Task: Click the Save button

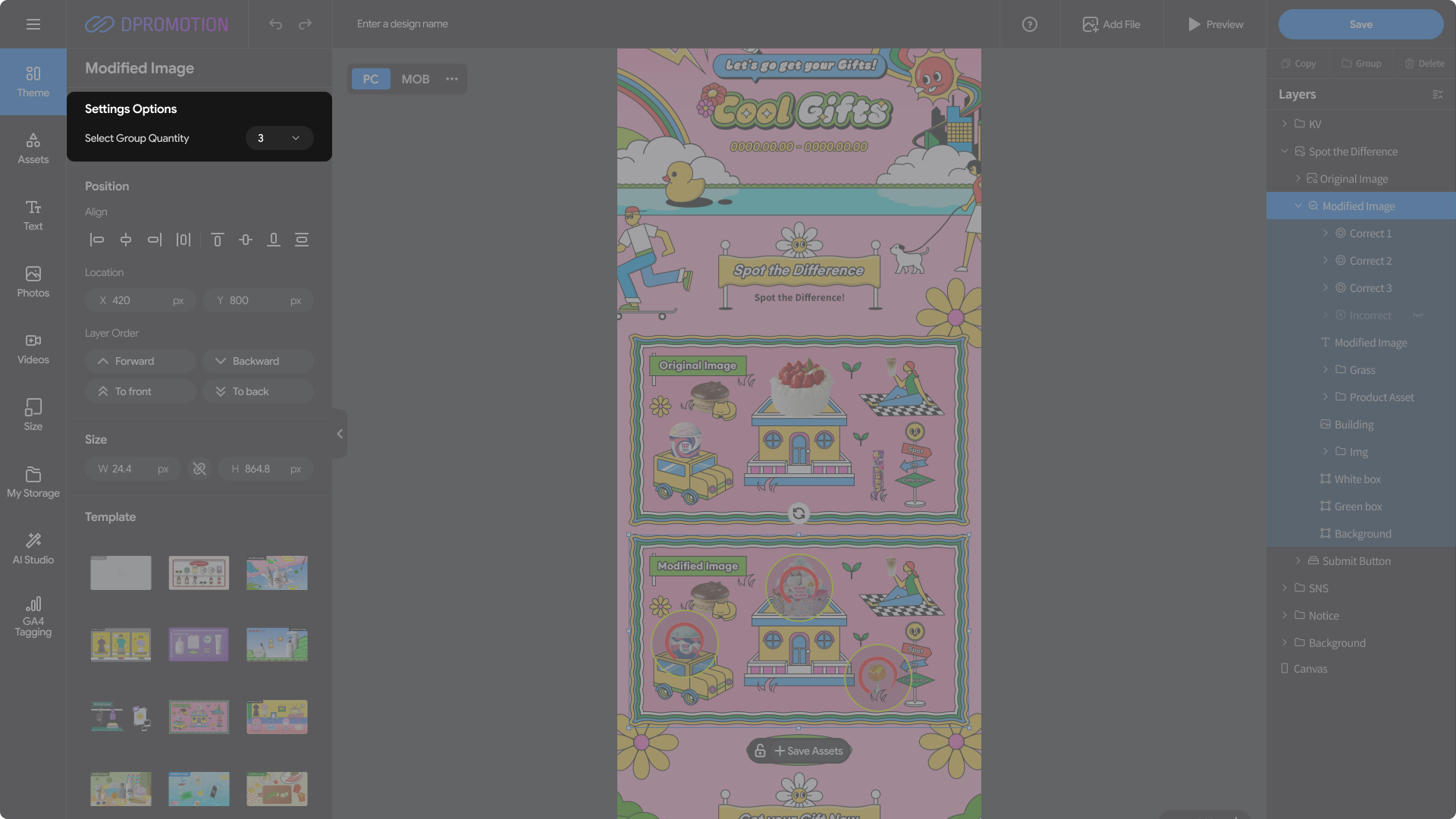Action: [x=1360, y=24]
